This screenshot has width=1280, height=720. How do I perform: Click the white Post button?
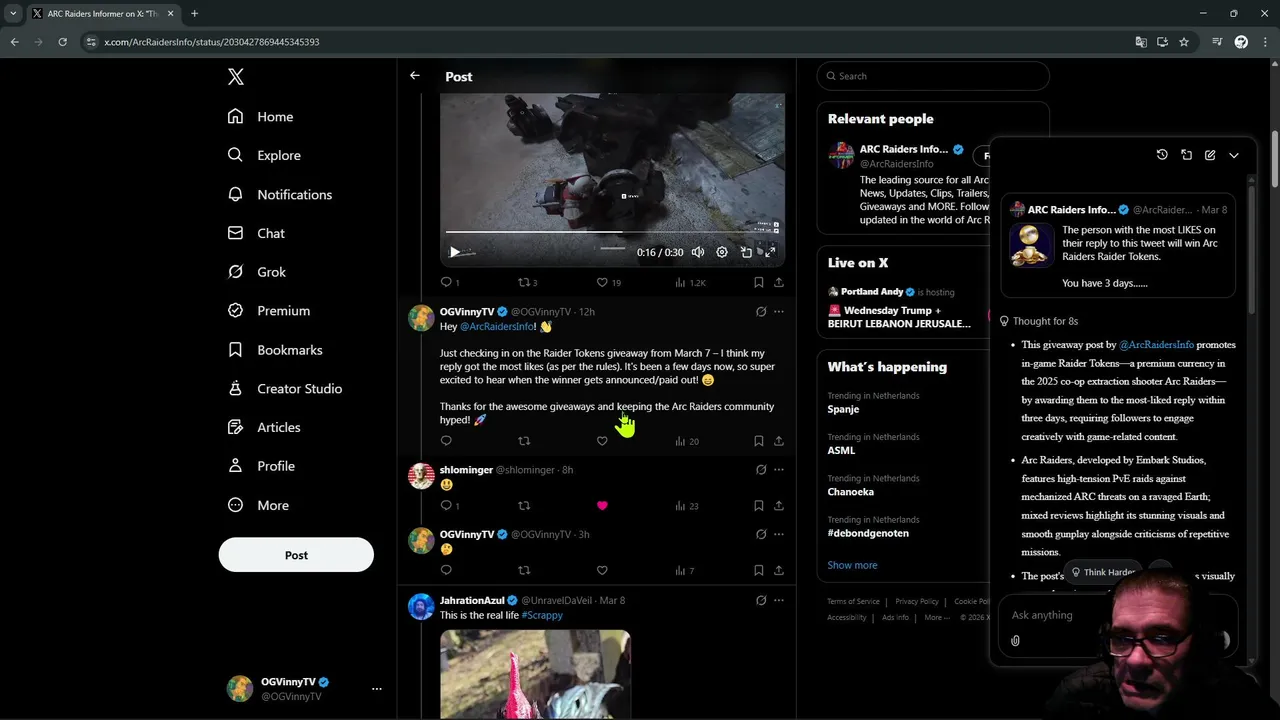296,555
